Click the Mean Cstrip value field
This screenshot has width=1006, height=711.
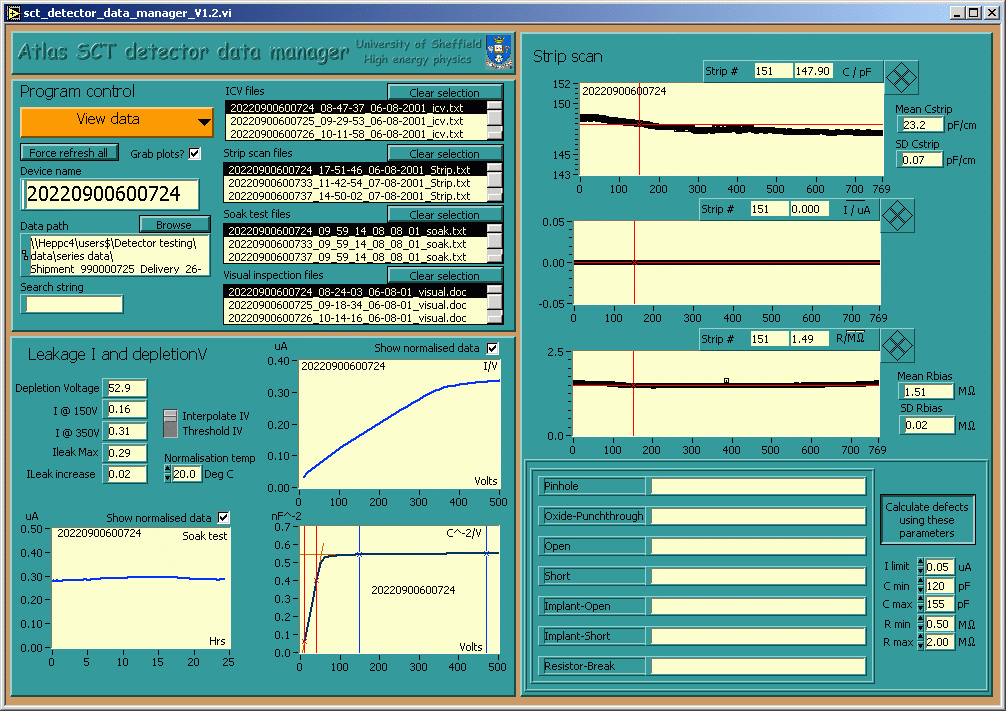[x=922, y=124]
